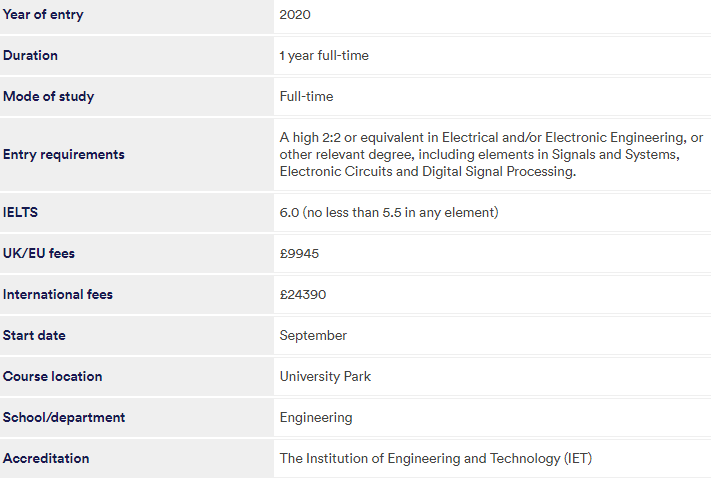Click the IELTS row label
711x478 pixels.
pyautogui.click(x=20, y=212)
